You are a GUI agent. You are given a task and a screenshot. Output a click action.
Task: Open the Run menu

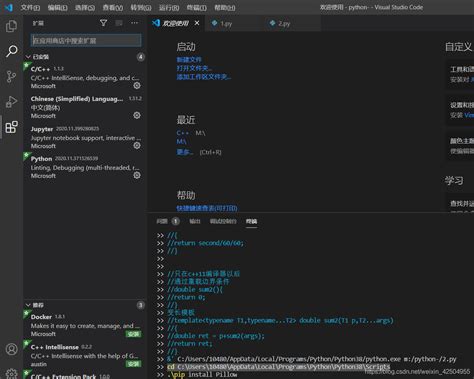pos(169,7)
